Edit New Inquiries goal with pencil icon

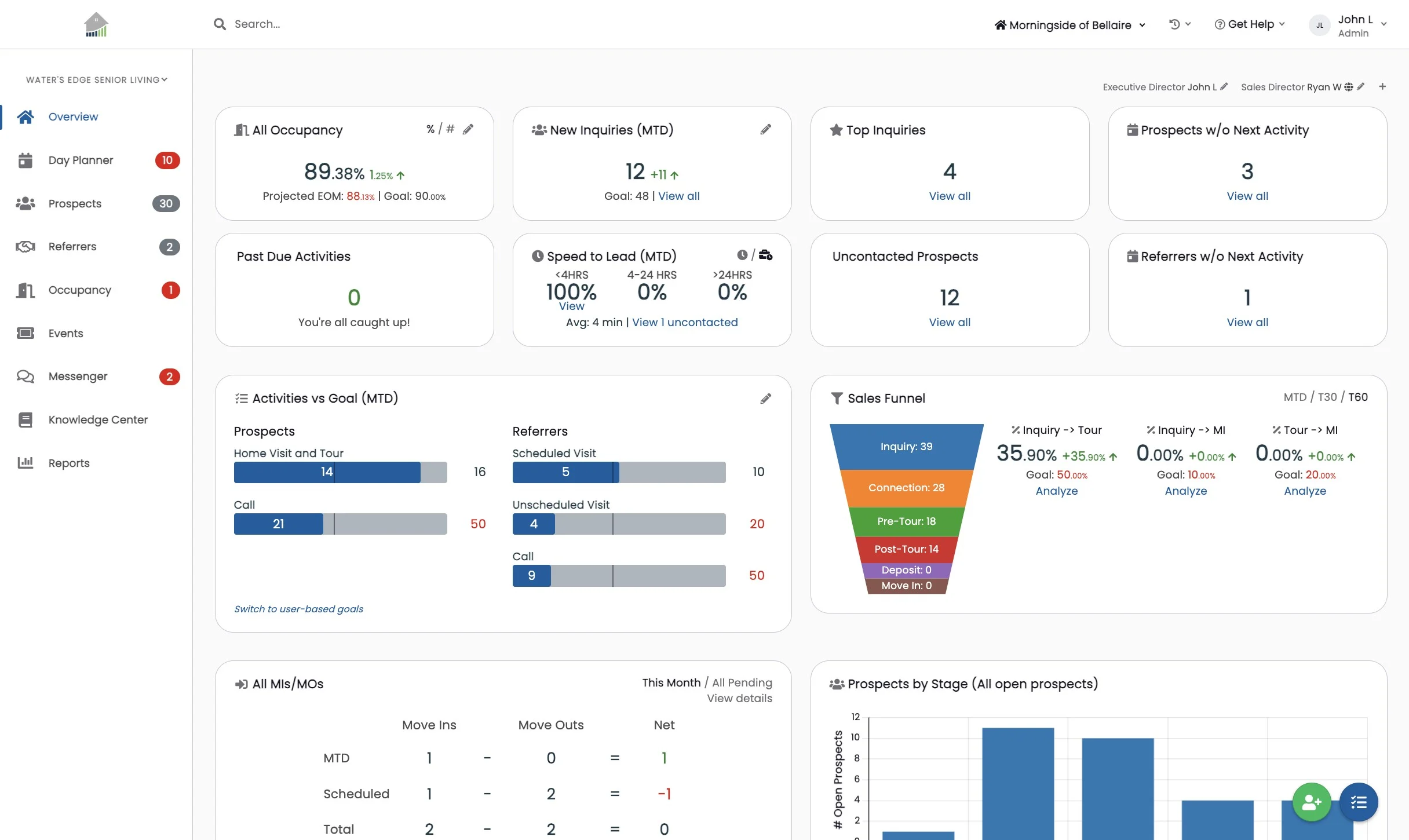pos(765,129)
